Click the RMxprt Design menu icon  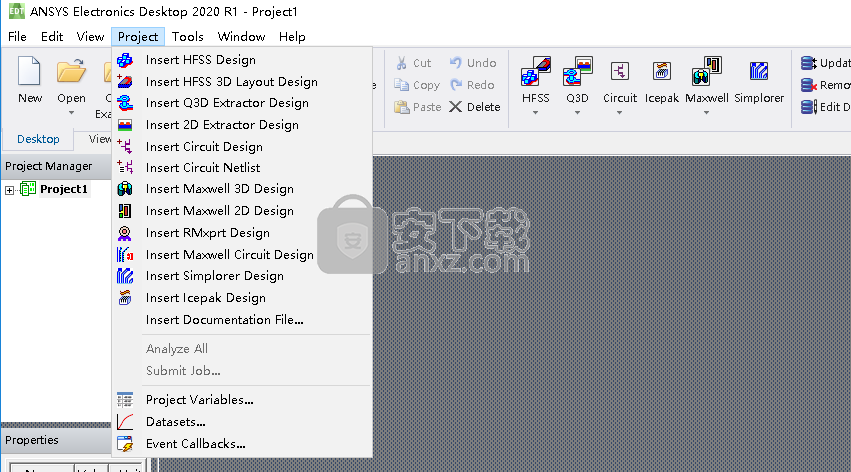125,233
